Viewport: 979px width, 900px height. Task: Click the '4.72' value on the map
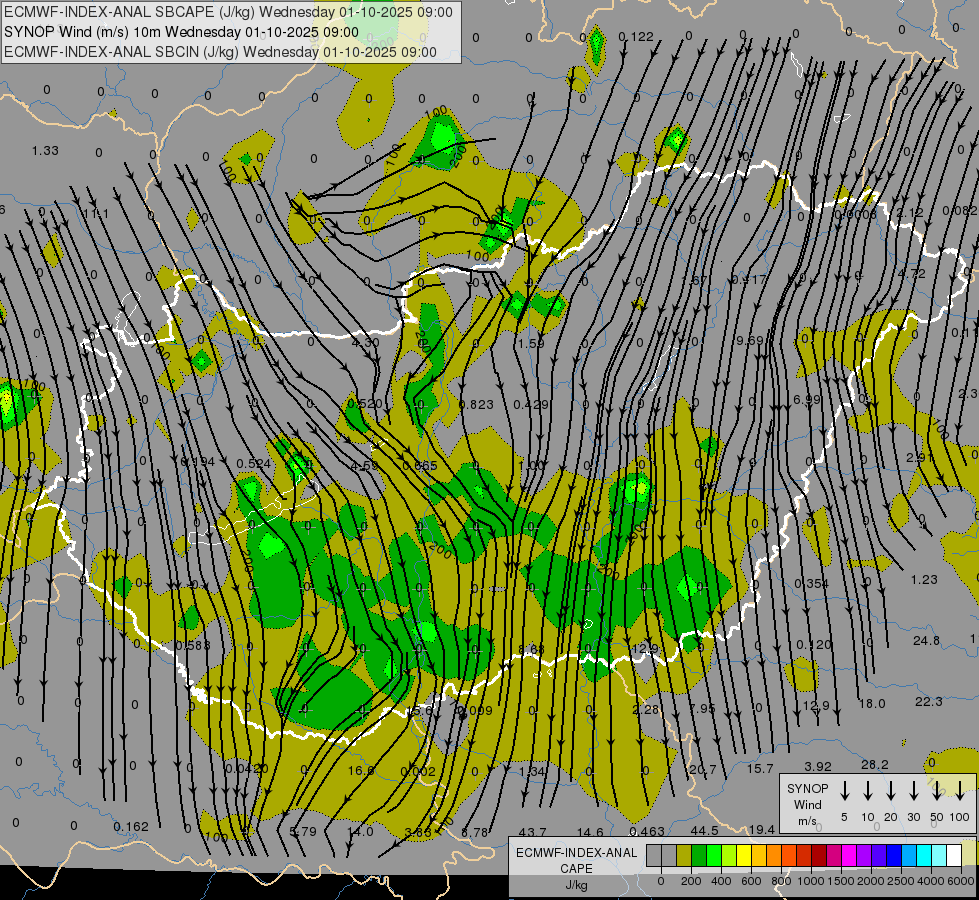pyautogui.click(x=912, y=274)
